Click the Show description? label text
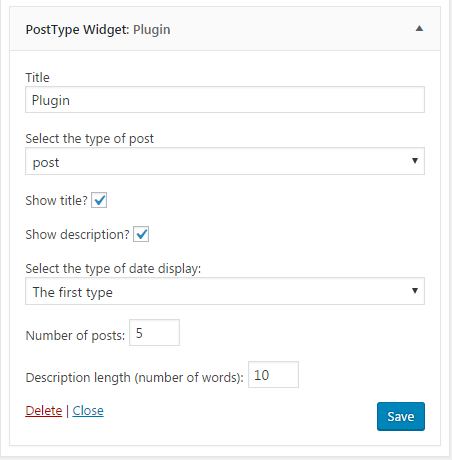452x460 pixels. (x=77, y=235)
